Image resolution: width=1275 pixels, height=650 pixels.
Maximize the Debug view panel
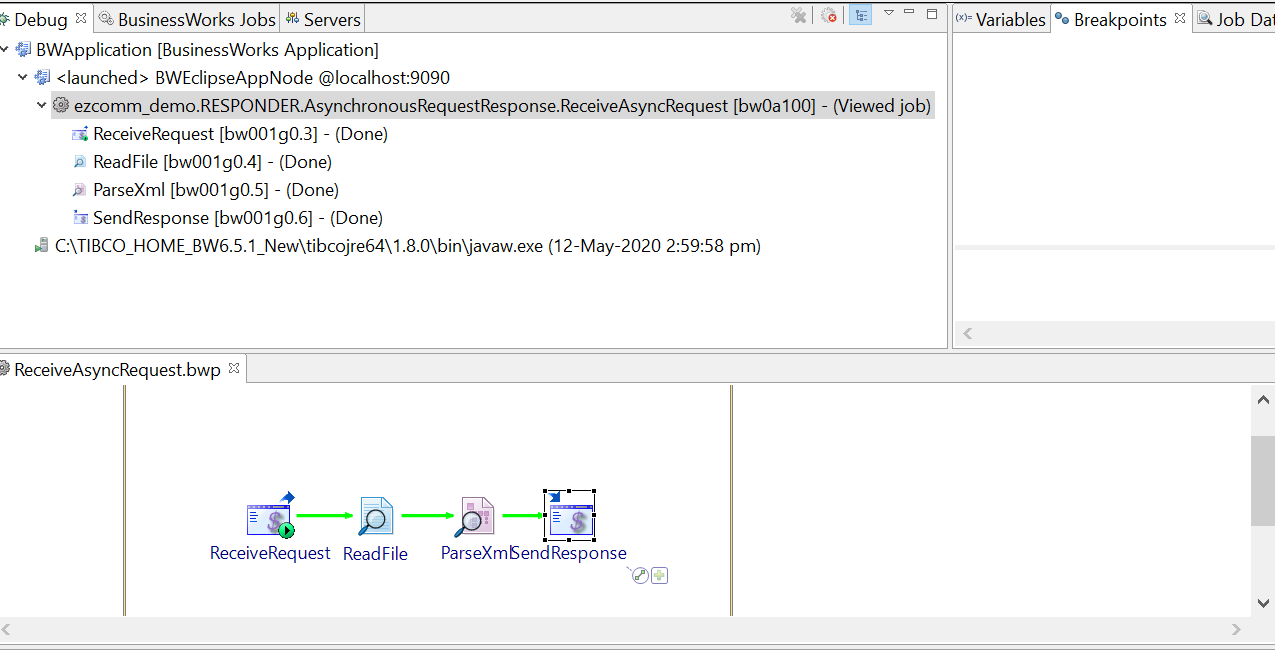click(x=932, y=13)
